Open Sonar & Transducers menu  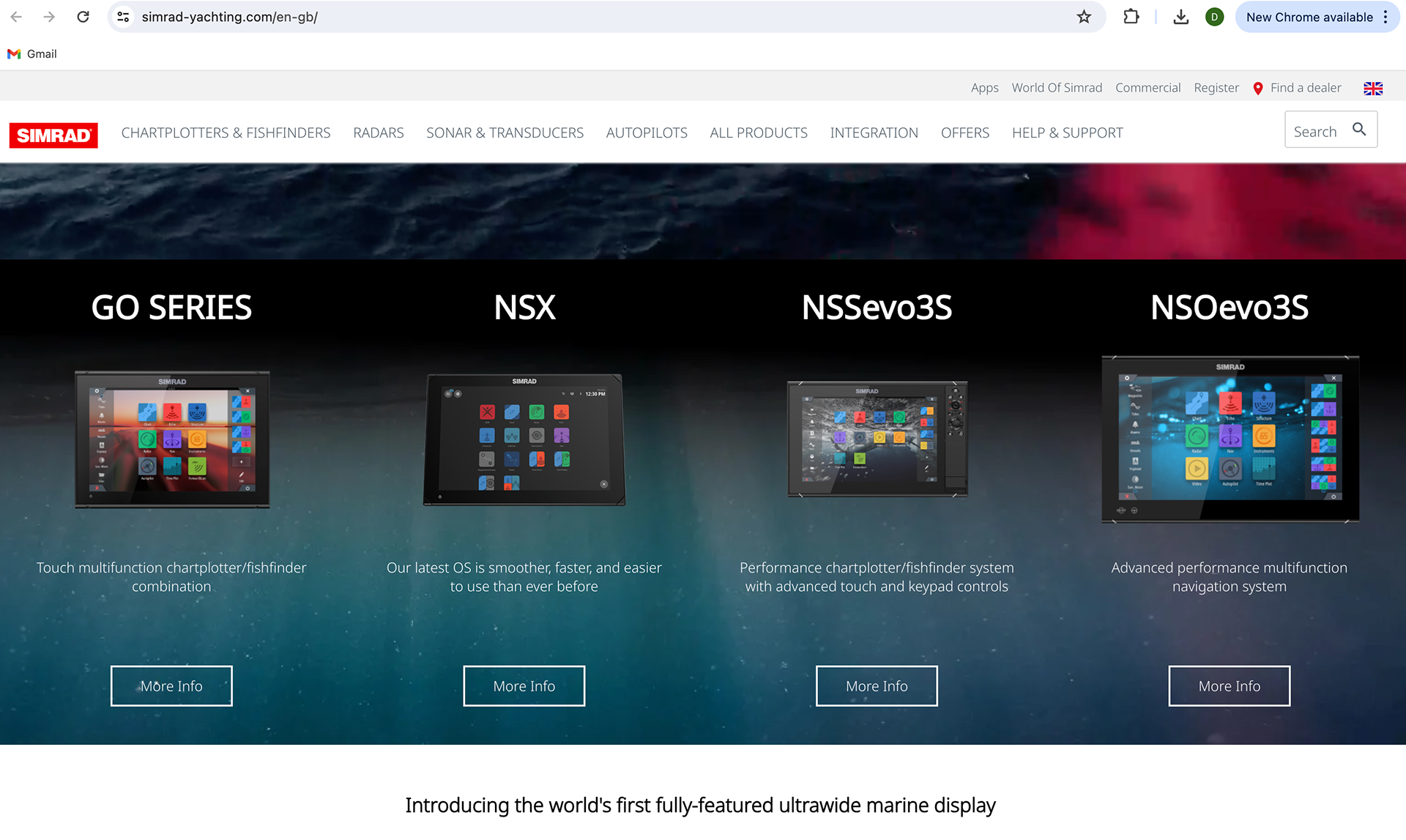pyautogui.click(x=505, y=133)
